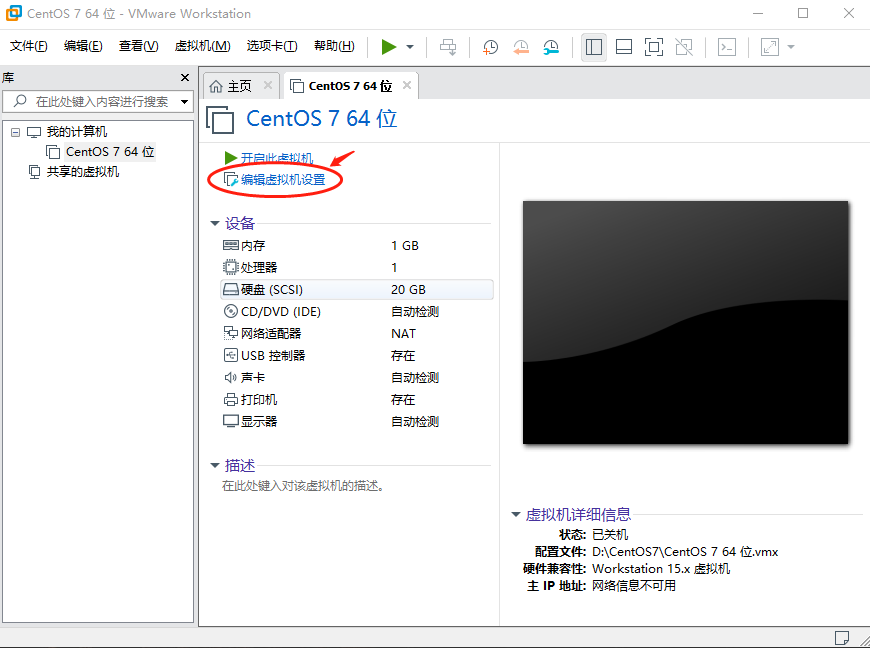The image size is (870, 648).
Task: Open the 选项卡(T) menu
Action: (272, 46)
